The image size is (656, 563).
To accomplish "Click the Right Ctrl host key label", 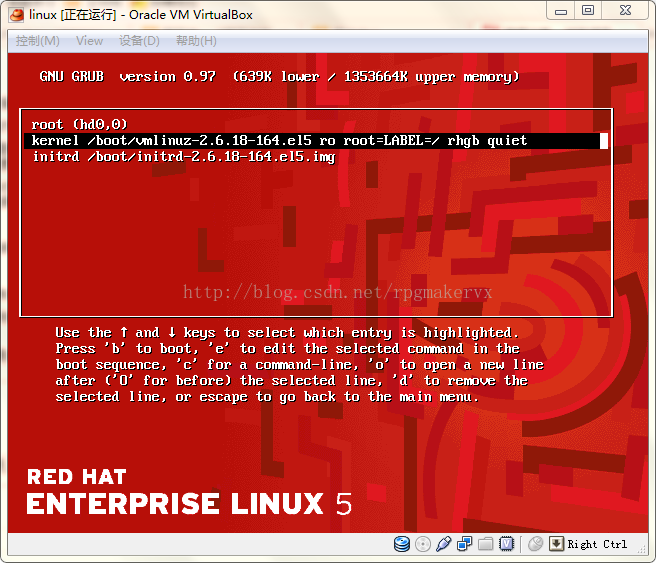I will tap(597, 544).
